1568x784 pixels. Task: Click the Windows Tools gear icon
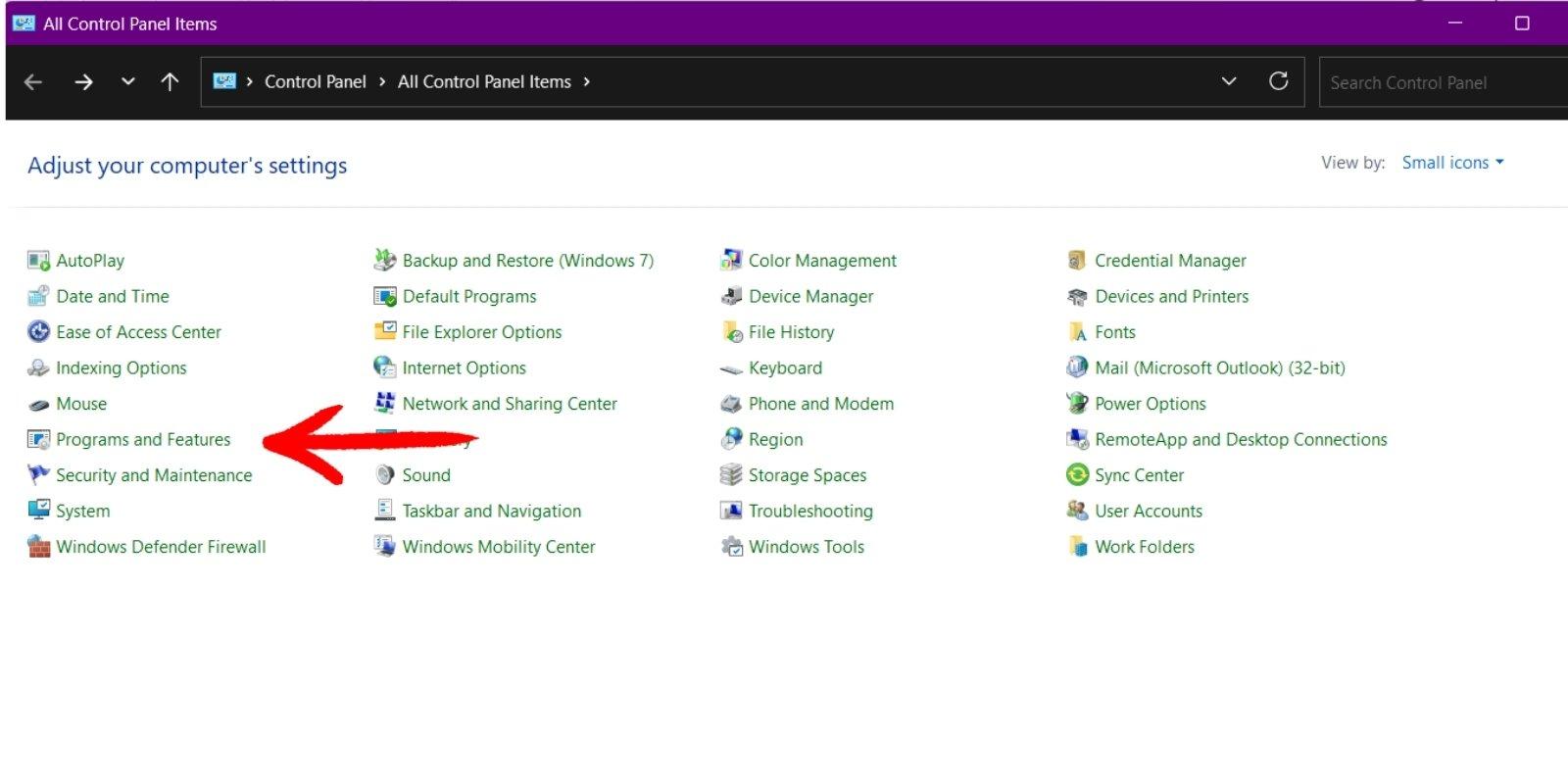(x=731, y=547)
